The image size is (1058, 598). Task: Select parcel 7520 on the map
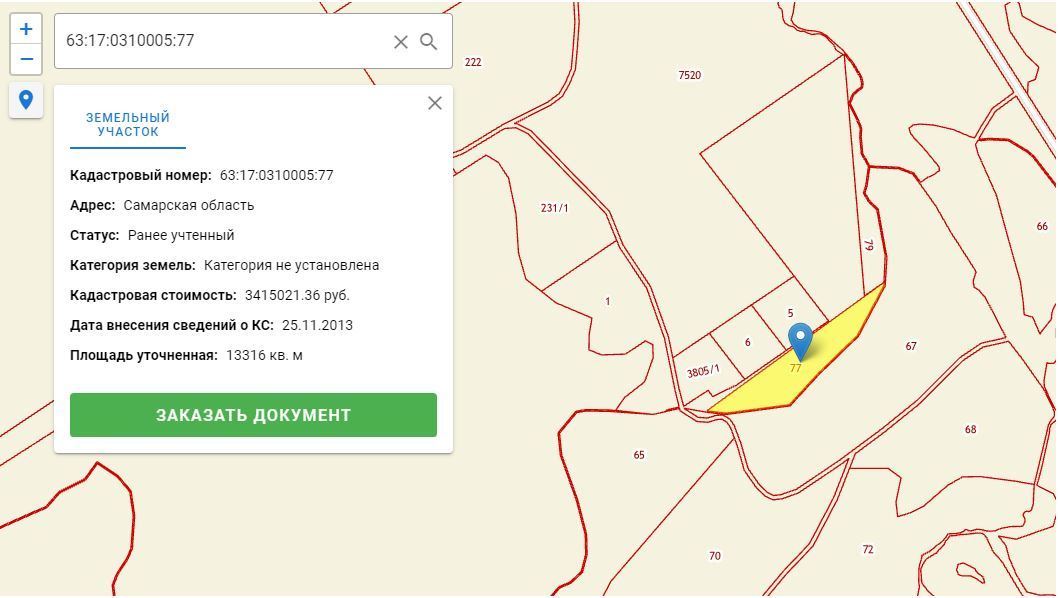pyautogui.click(x=689, y=75)
